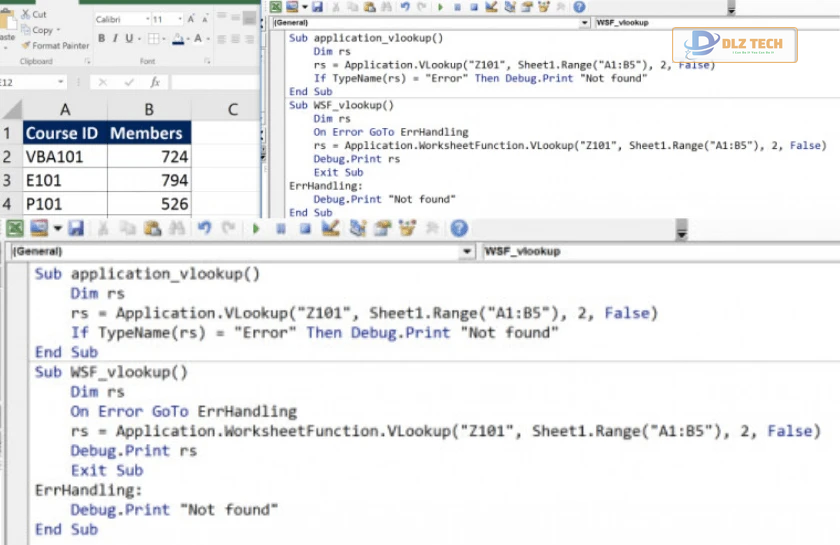Viewport: 840px width, 545px height.
Task: Click Redo arrow in lower VBA toolbar
Action: pos(229,229)
